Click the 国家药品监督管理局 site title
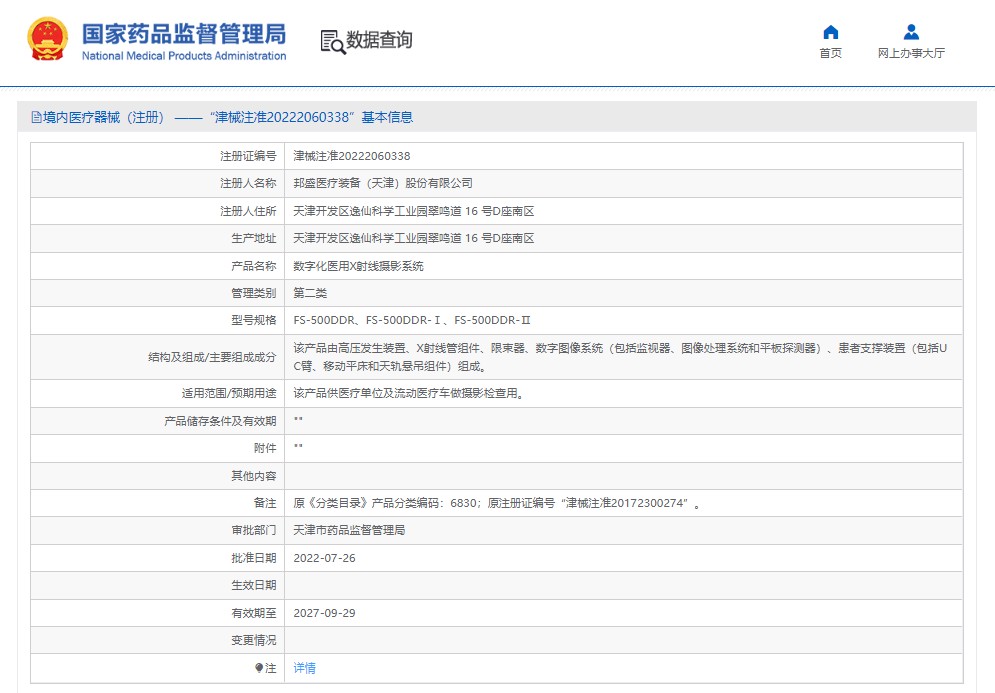 point(183,32)
